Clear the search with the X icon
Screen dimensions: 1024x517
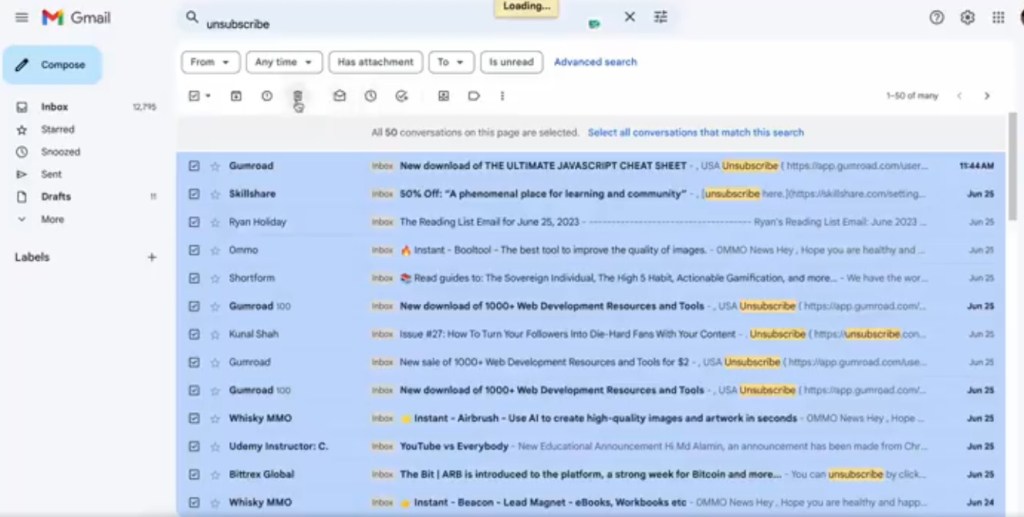pyautogui.click(x=630, y=17)
